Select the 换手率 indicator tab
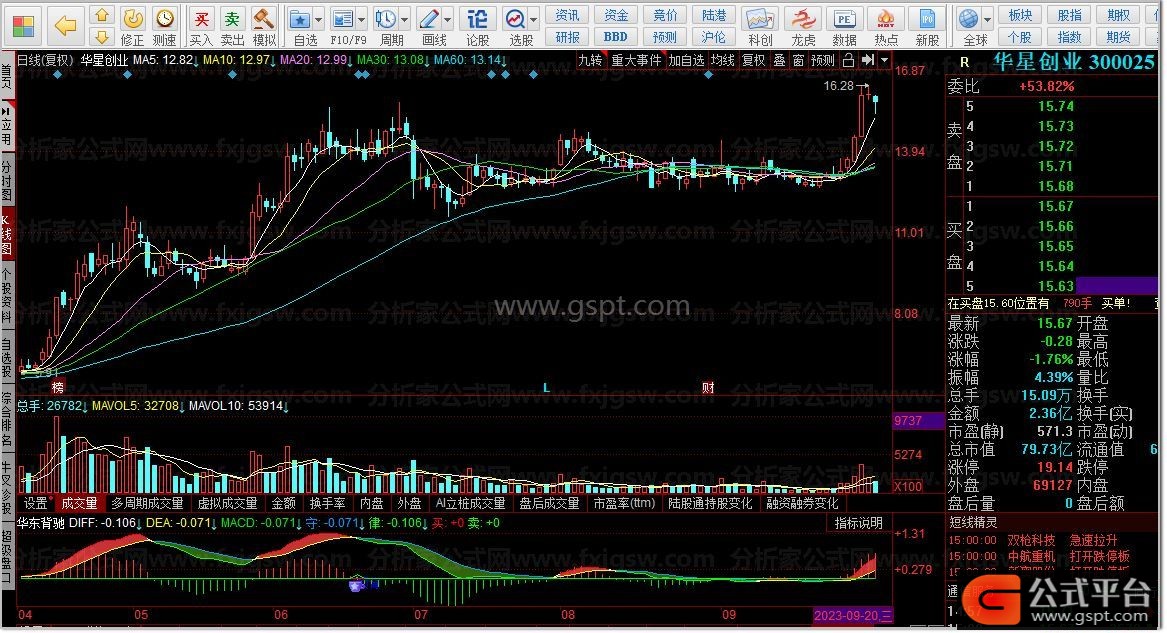Image resolution: width=1167 pixels, height=633 pixels. [327, 504]
